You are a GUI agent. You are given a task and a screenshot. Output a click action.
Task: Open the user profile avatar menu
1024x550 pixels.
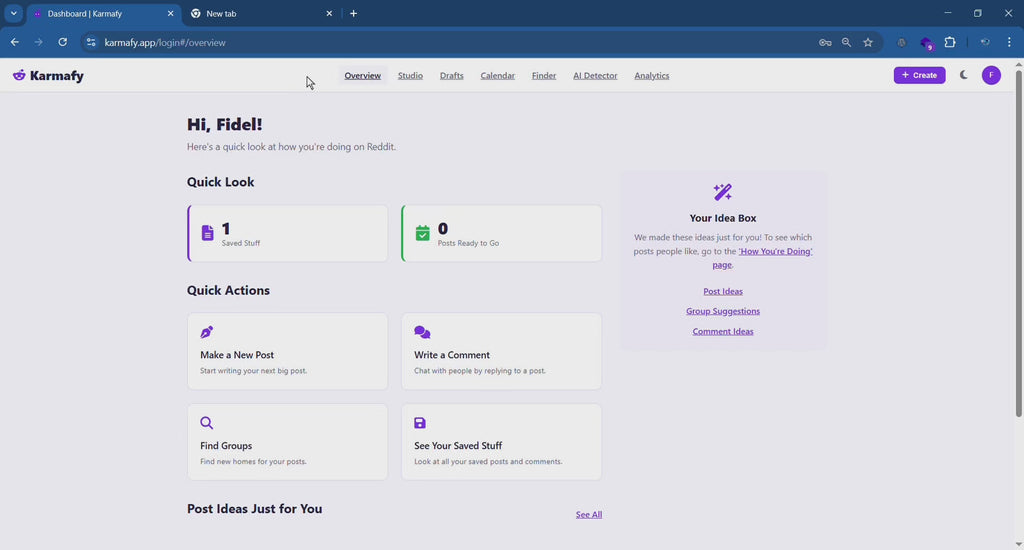point(991,75)
